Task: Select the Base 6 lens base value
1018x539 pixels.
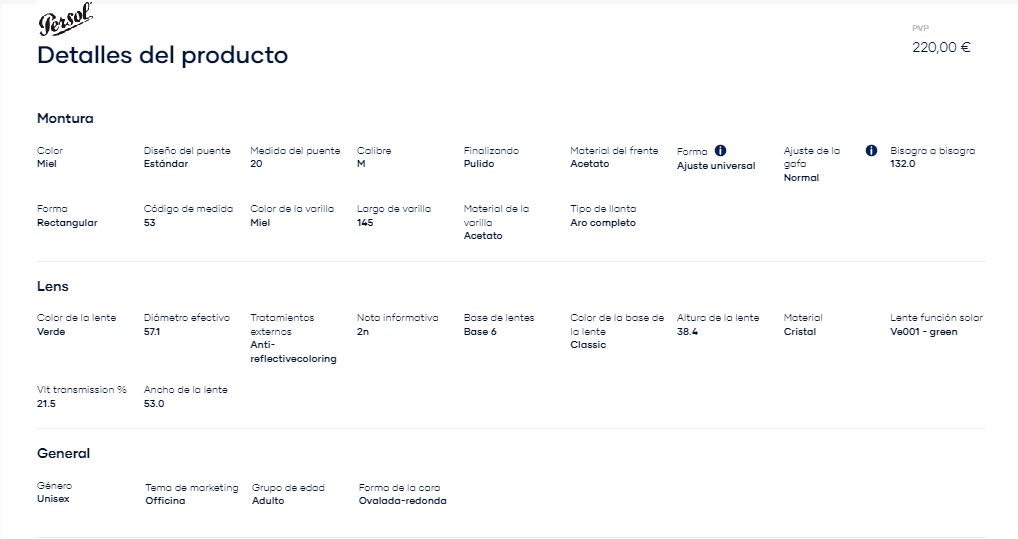Action: (480, 332)
